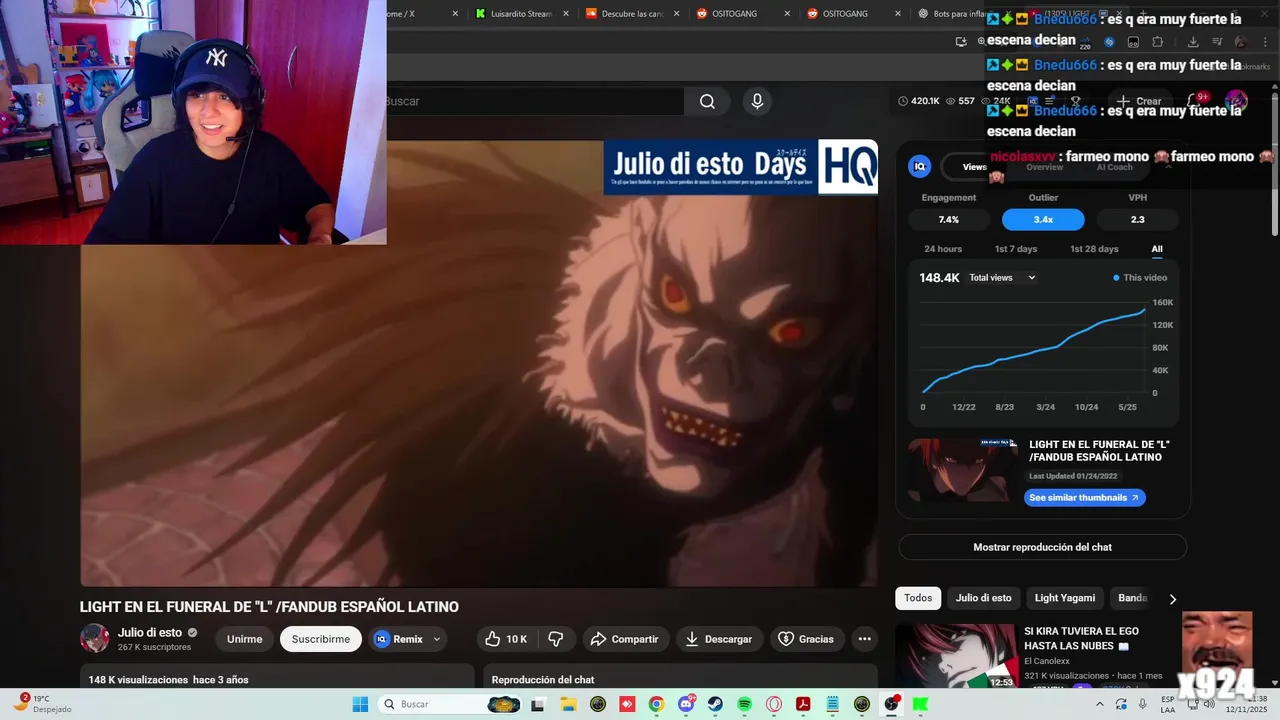Dislike the video with thumbs-down
This screenshot has width=1280, height=720.
[556, 639]
